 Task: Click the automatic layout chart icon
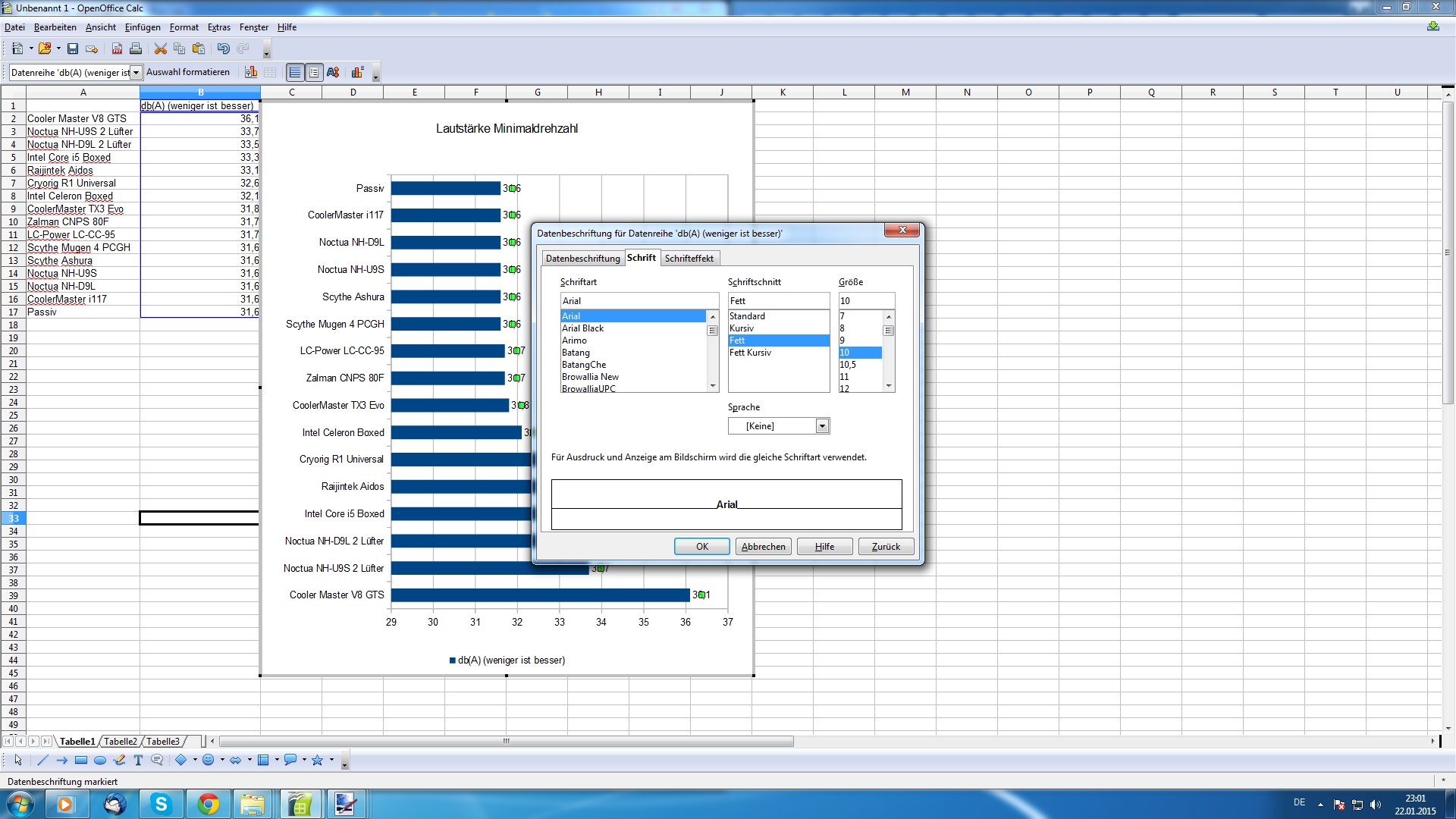coord(357,72)
